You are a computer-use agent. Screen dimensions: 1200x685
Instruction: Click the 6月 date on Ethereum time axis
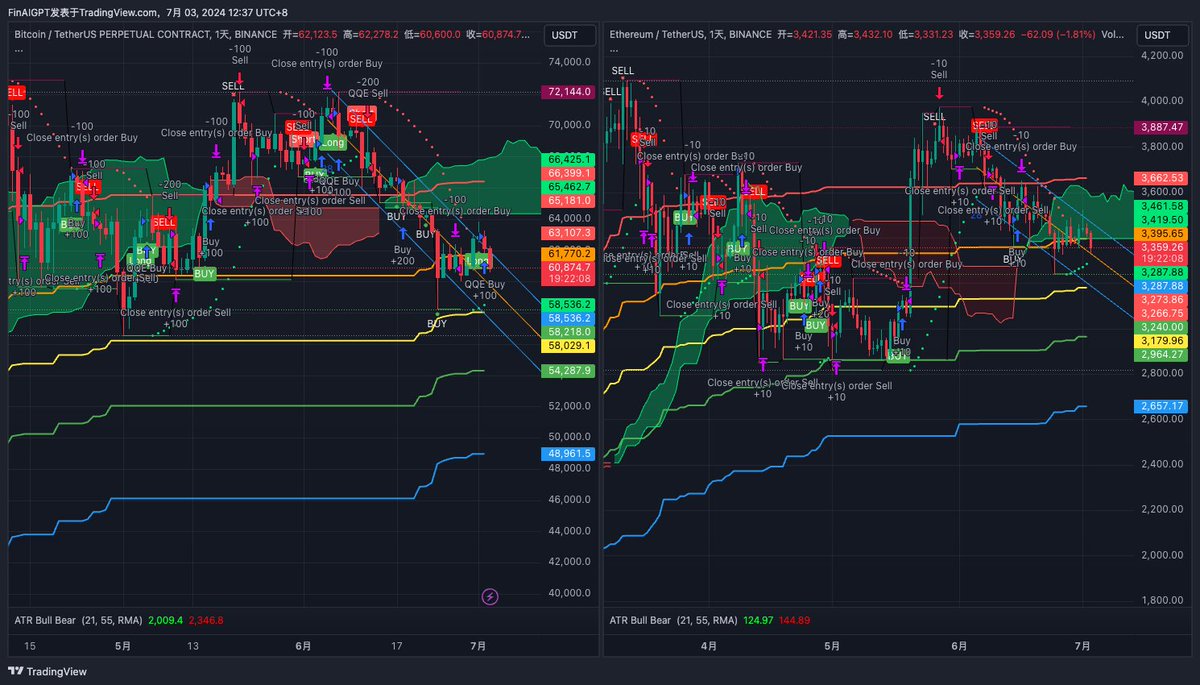coord(960,646)
